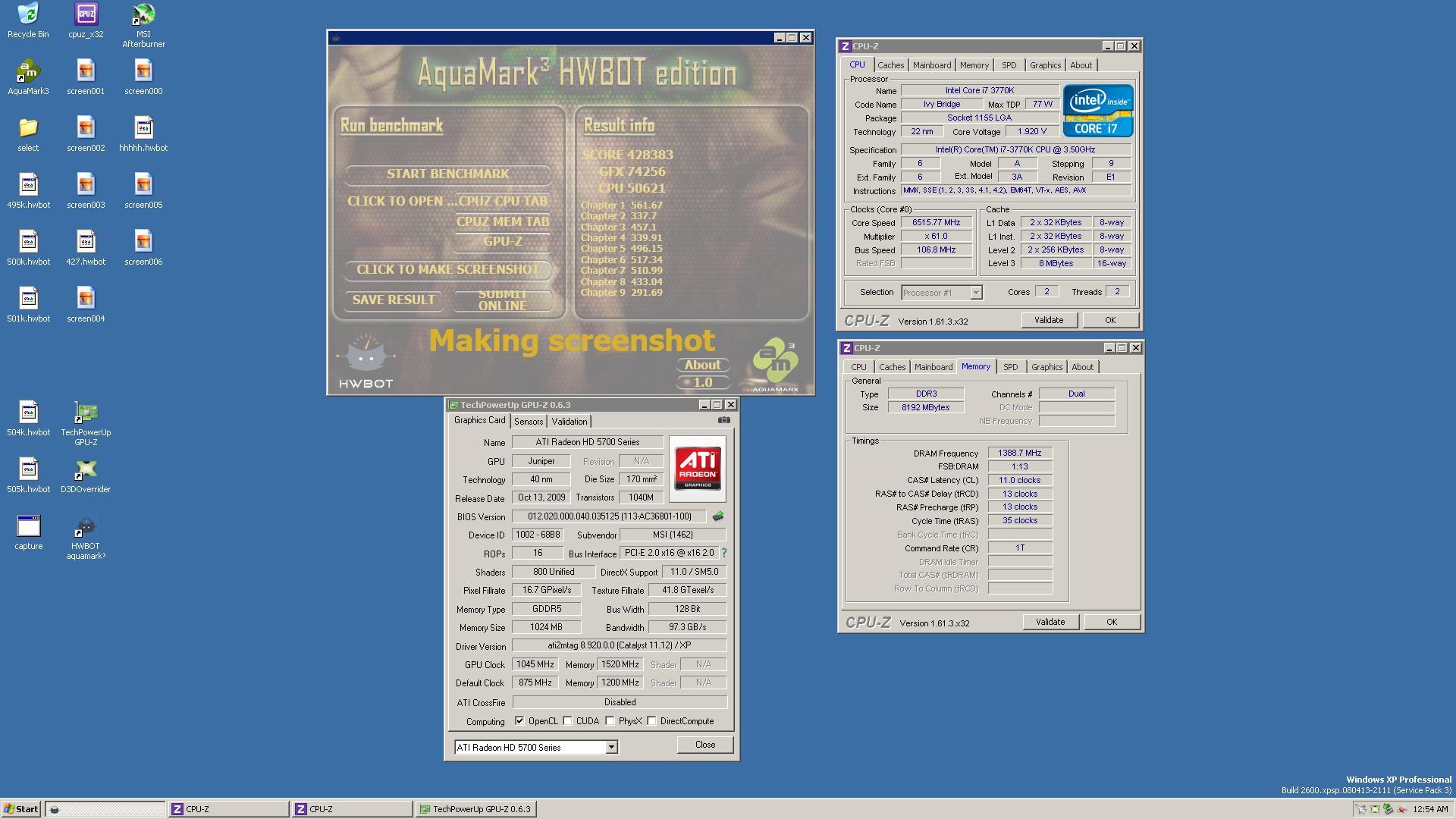Screen dimensions: 1456x819
Task: Open the Recycle Bin desktop icon
Action: [x=28, y=20]
